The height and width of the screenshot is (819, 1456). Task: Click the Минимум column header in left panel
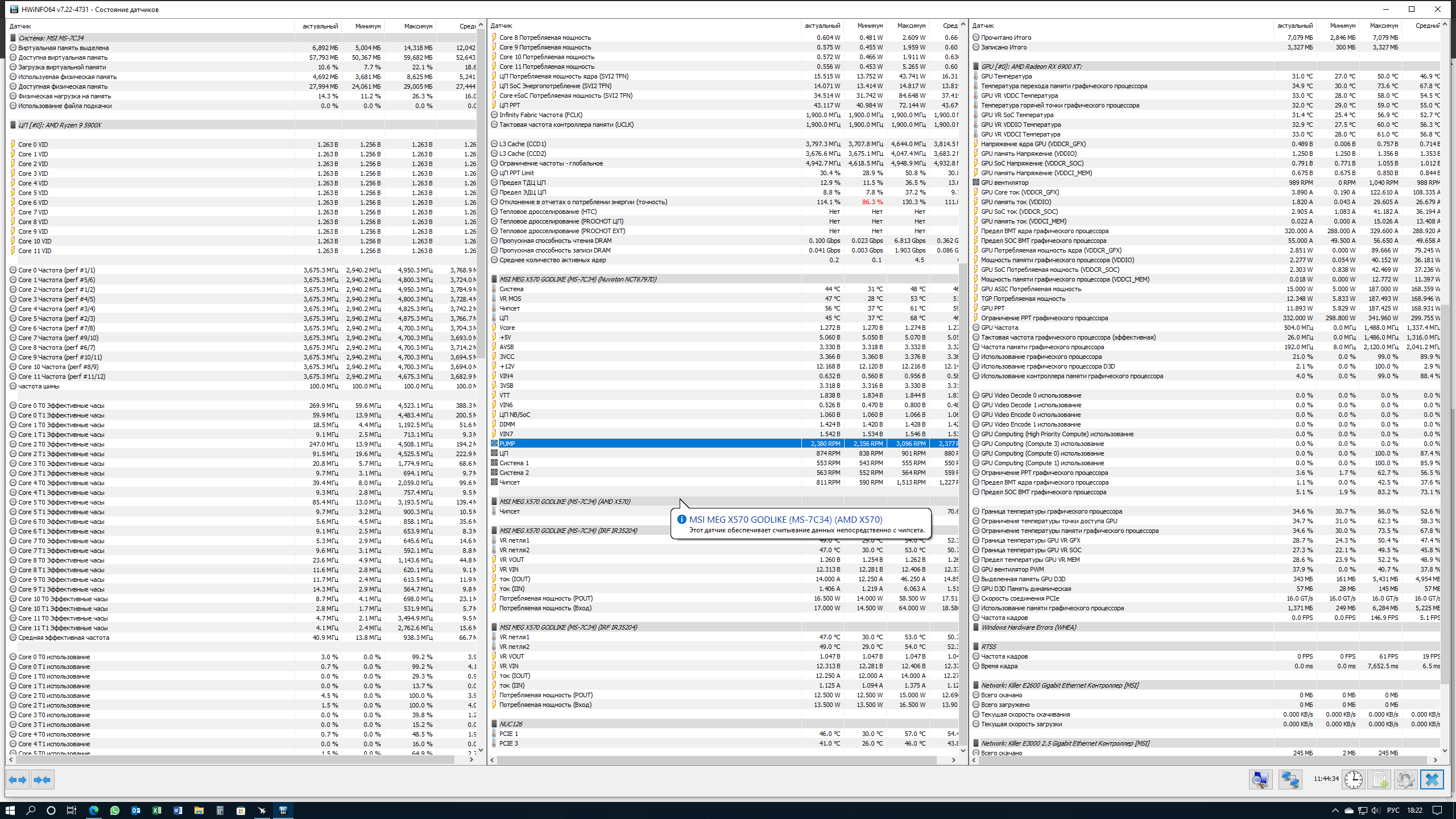coord(367,26)
